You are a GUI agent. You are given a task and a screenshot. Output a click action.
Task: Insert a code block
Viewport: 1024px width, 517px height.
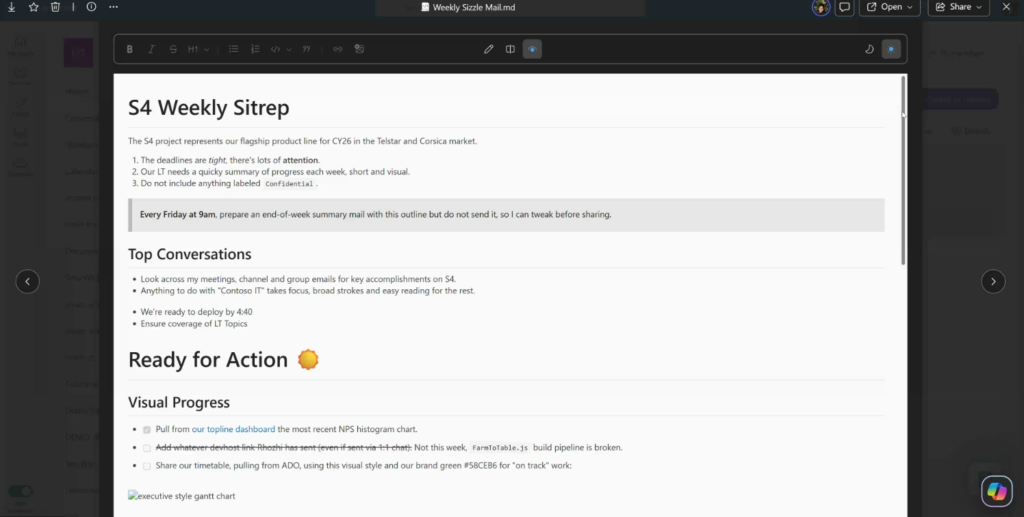pyautogui.click(x=276, y=49)
